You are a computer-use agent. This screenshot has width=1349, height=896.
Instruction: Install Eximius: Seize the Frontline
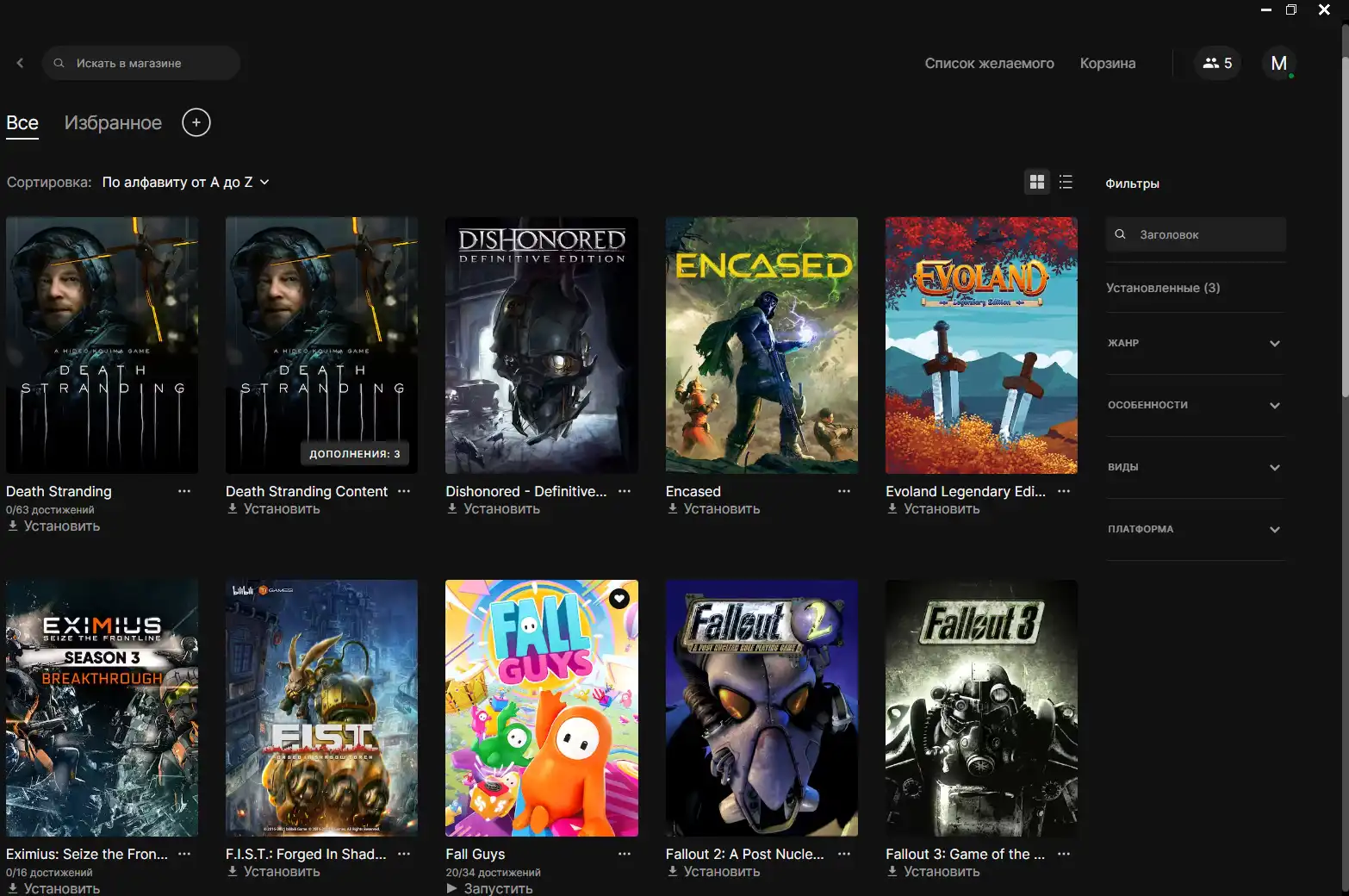pos(53,888)
